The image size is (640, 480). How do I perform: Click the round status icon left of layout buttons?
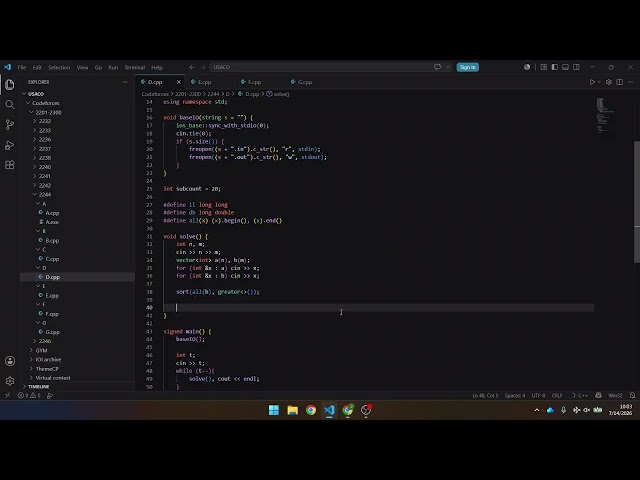point(527,67)
